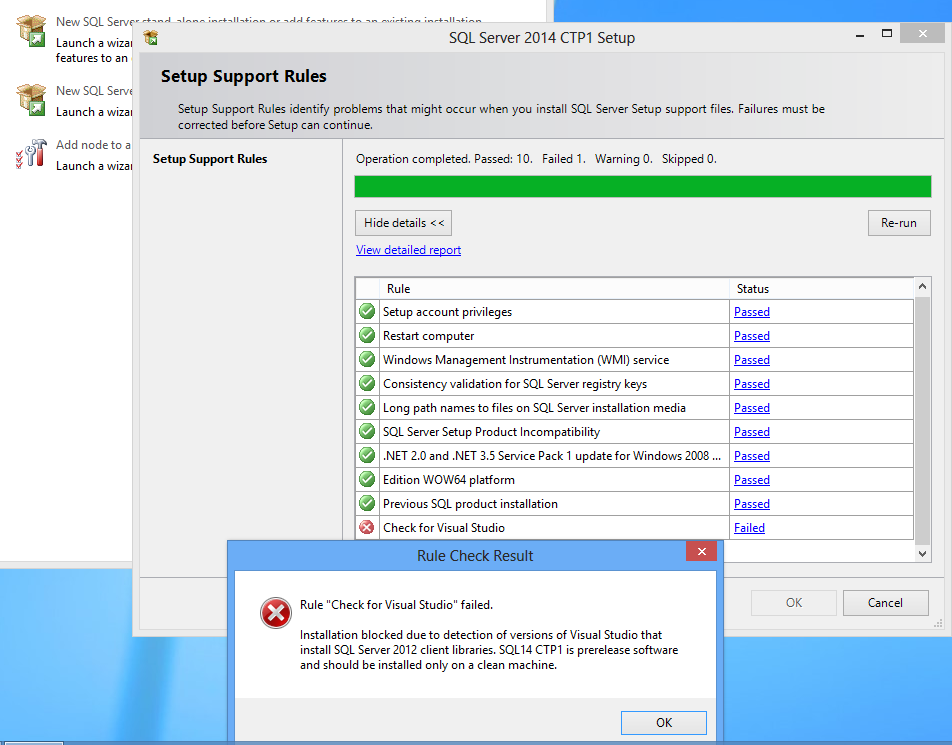
Task: Click green check icon beside Edition WOW64 platform
Action: click(x=366, y=479)
